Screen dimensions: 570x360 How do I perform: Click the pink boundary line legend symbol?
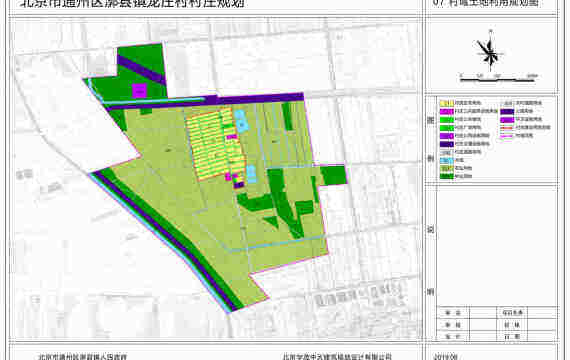point(507,136)
